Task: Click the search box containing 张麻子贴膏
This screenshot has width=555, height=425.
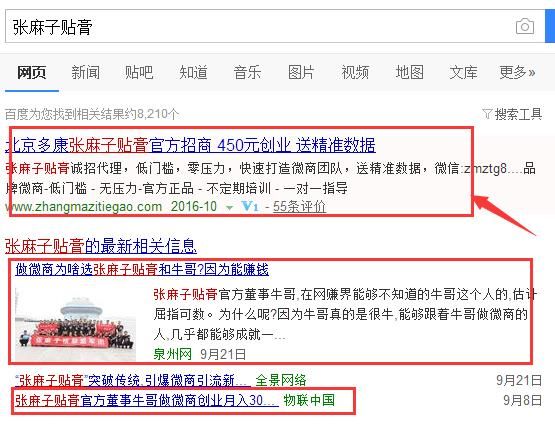Action: click(x=275, y=27)
